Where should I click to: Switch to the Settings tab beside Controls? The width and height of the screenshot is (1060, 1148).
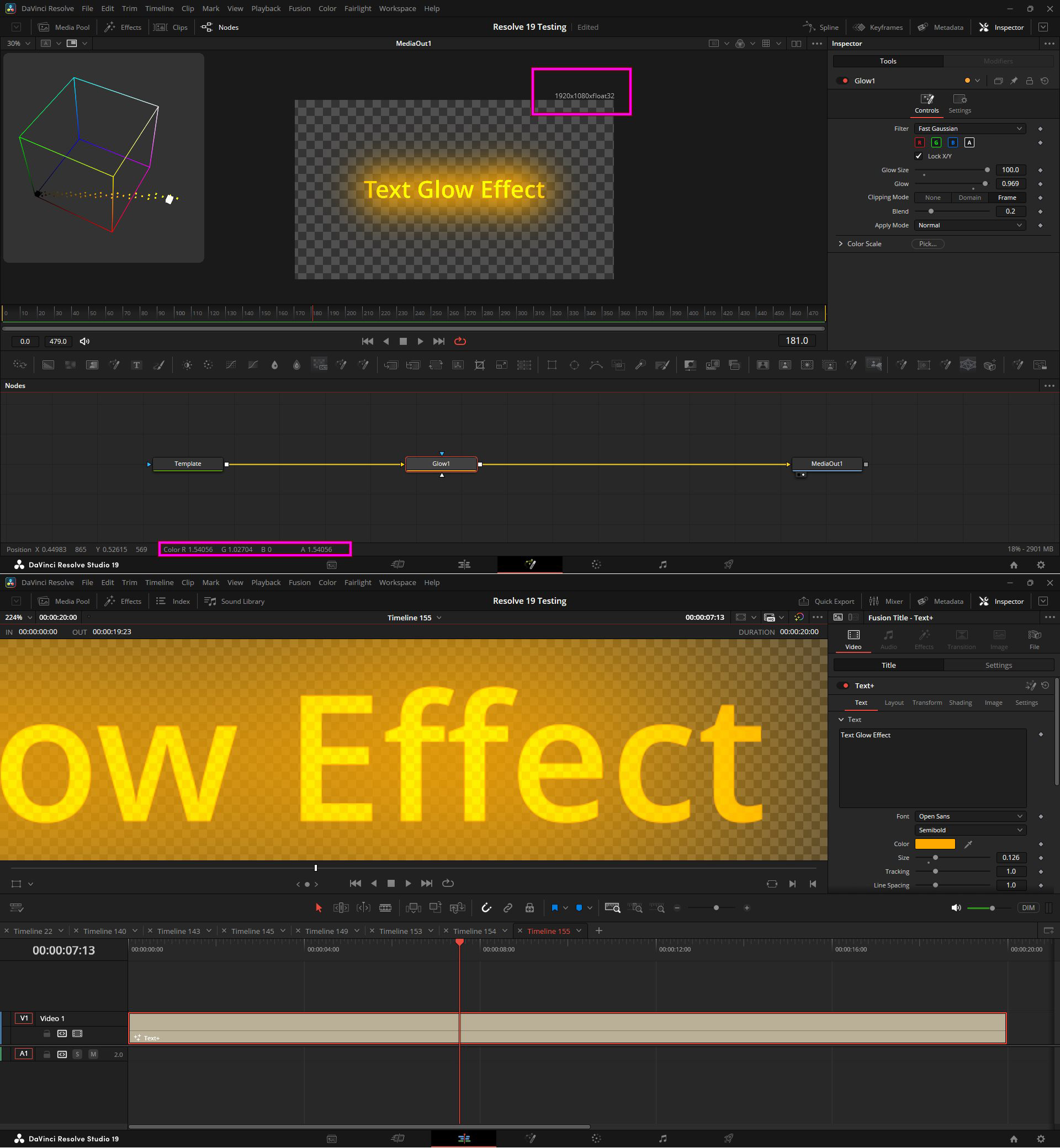tap(960, 104)
